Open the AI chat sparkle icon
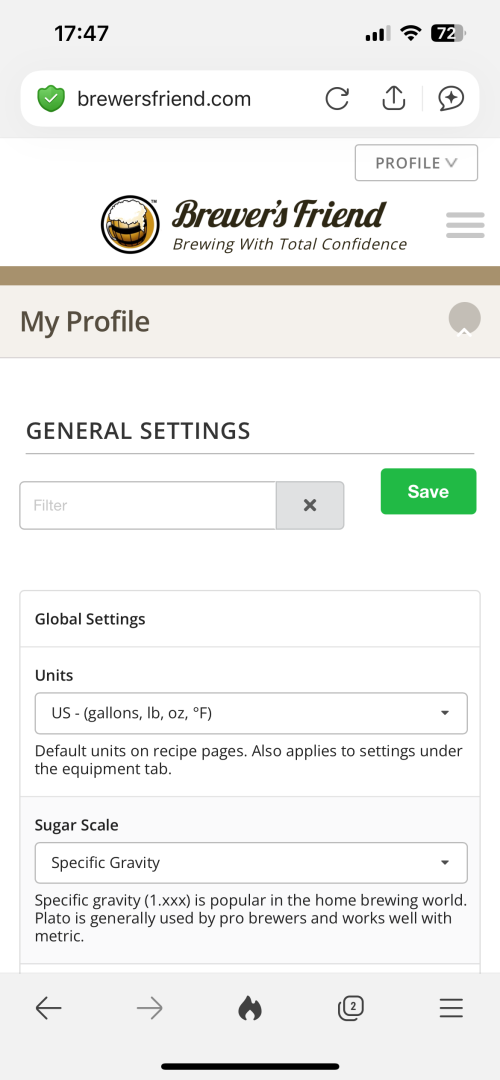500x1080 pixels. coord(451,98)
